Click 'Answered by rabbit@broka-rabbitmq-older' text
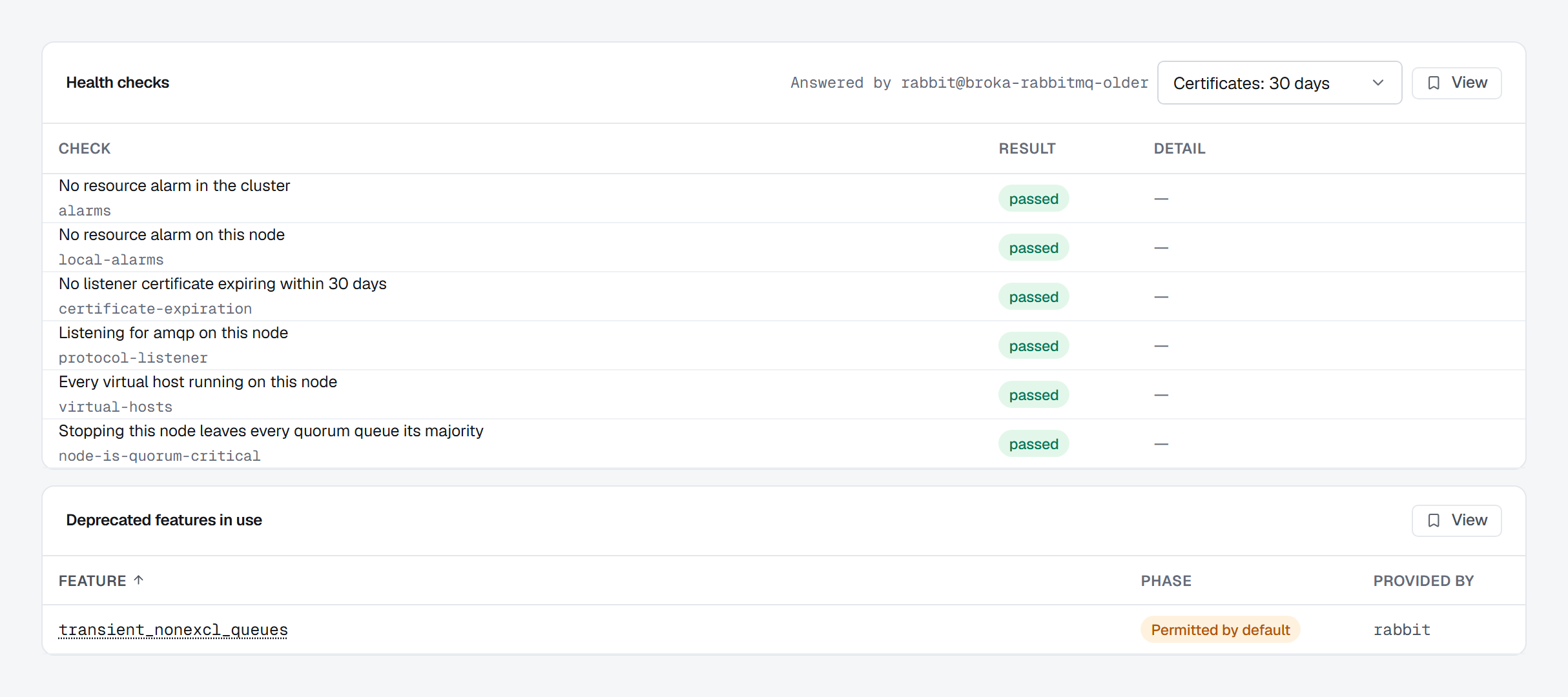 click(x=969, y=83)
